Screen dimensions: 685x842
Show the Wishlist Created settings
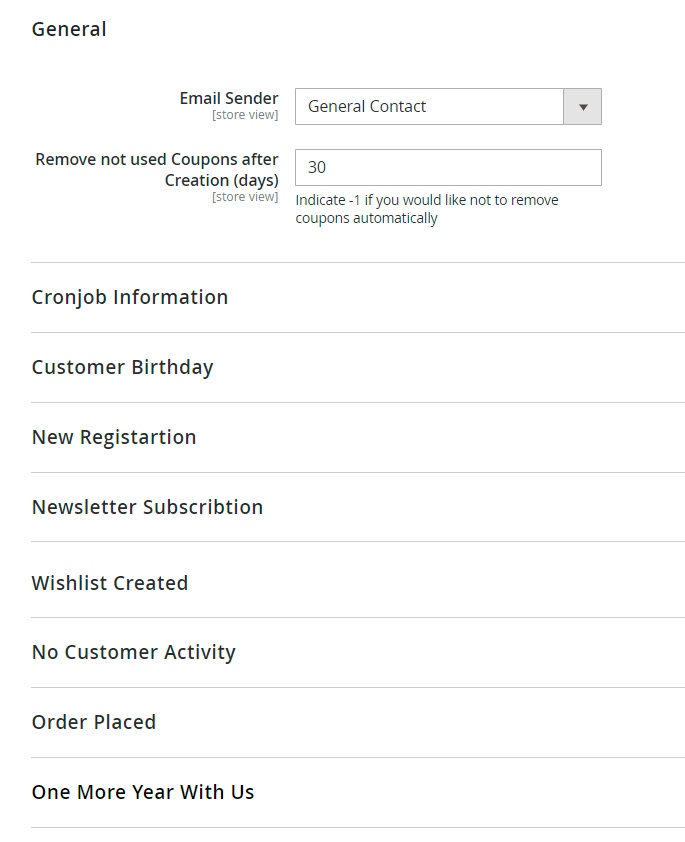110,583
